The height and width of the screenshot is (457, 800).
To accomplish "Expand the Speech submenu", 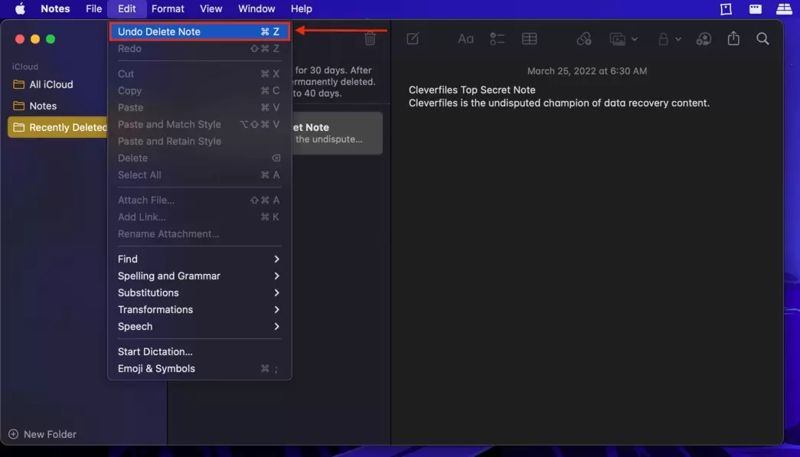I will click(199, 326).
